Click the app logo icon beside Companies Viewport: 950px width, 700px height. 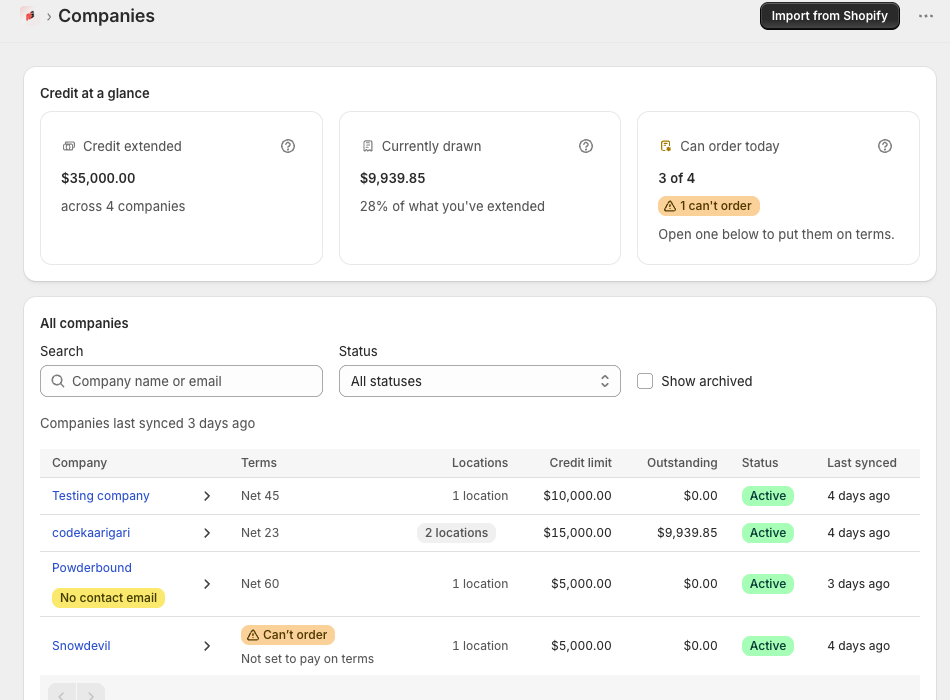click(x=30, y=16)
